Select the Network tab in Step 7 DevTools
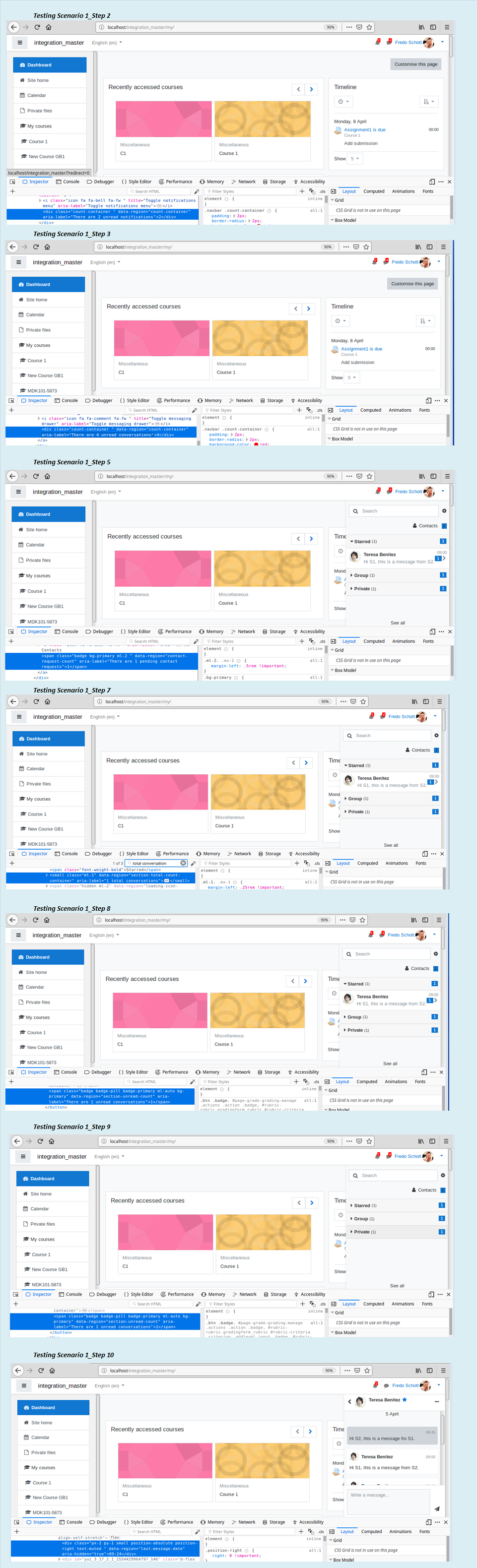Image resolution: width=477 pixels, height=1568 pixels. point(239,853)
